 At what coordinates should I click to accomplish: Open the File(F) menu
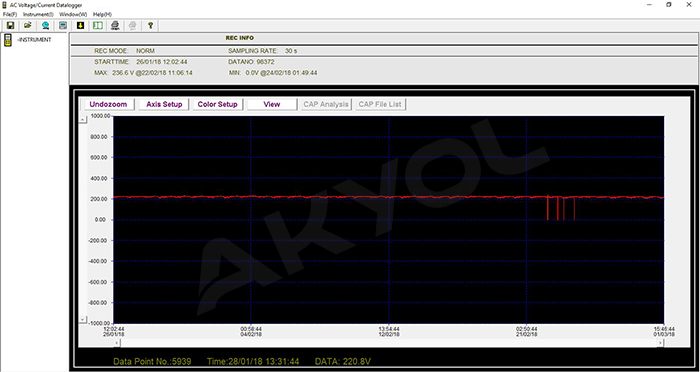click(10, 14)
